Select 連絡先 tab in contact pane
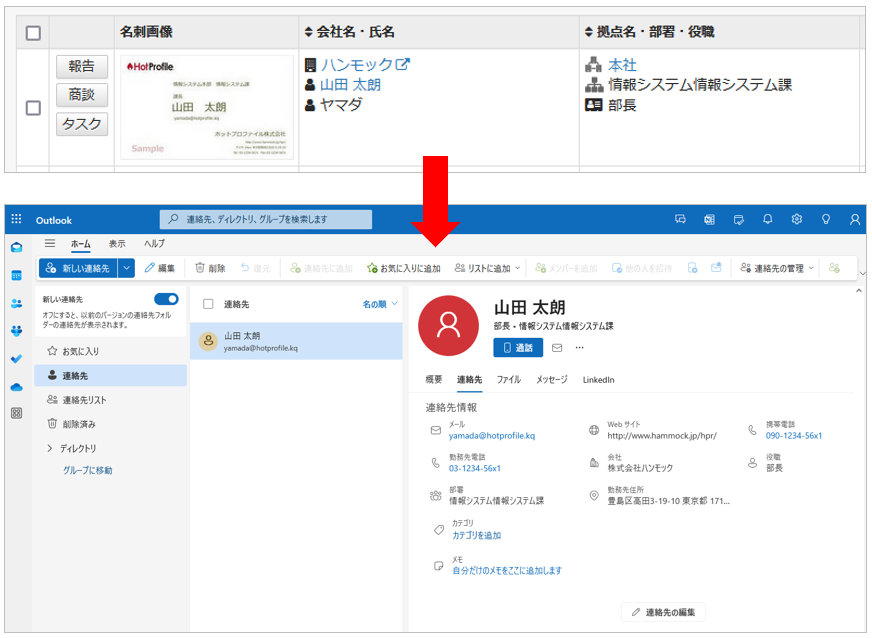 (x=469, y=379)
